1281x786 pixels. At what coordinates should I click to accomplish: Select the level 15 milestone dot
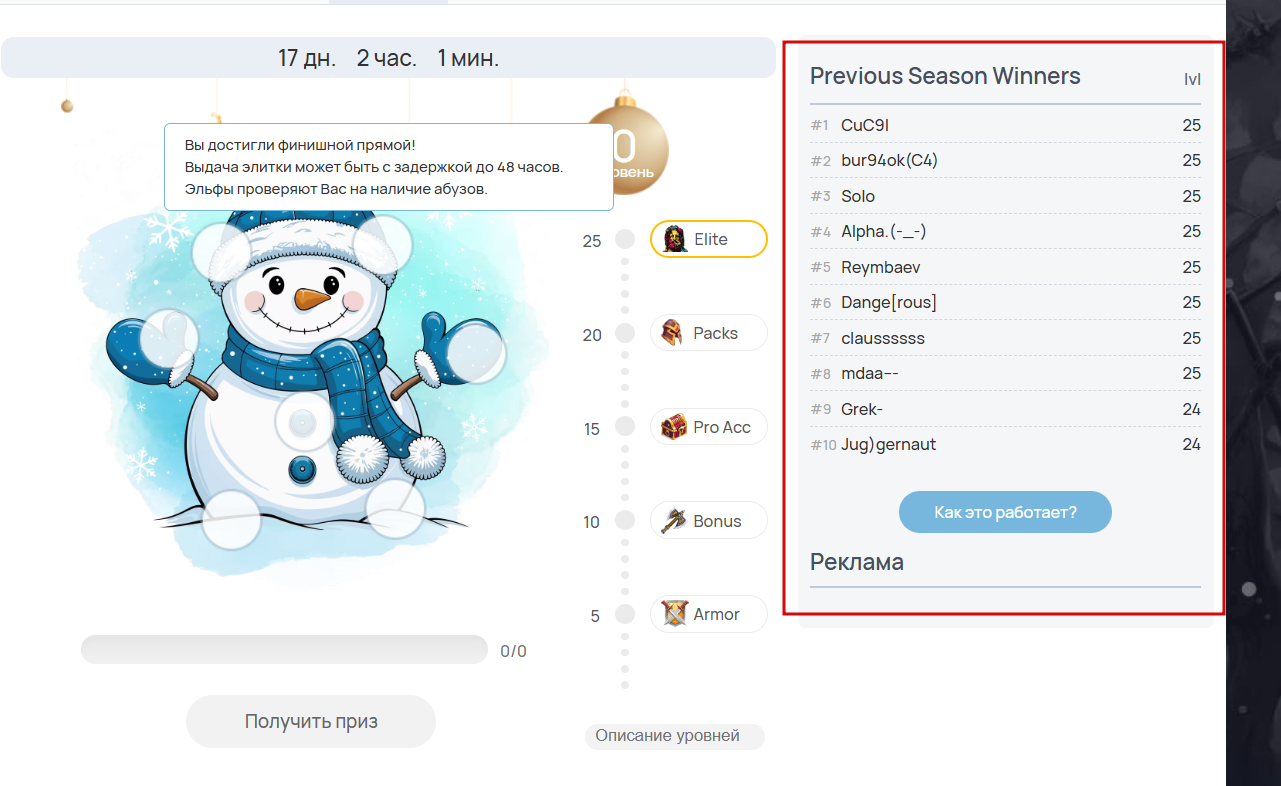(x=625, y=427)
